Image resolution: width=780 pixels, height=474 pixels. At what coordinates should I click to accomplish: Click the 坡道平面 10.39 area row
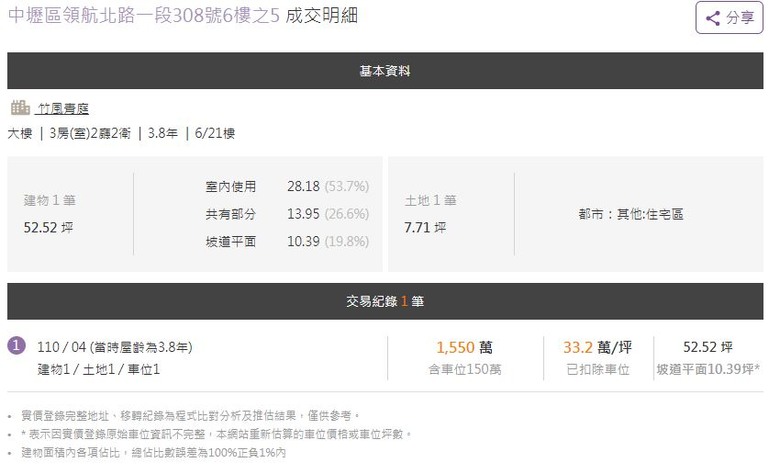287,241
